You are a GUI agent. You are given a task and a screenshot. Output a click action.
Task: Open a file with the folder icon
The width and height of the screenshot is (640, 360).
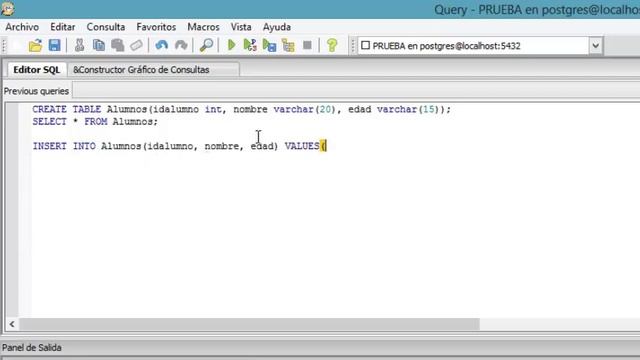point(36,45)
